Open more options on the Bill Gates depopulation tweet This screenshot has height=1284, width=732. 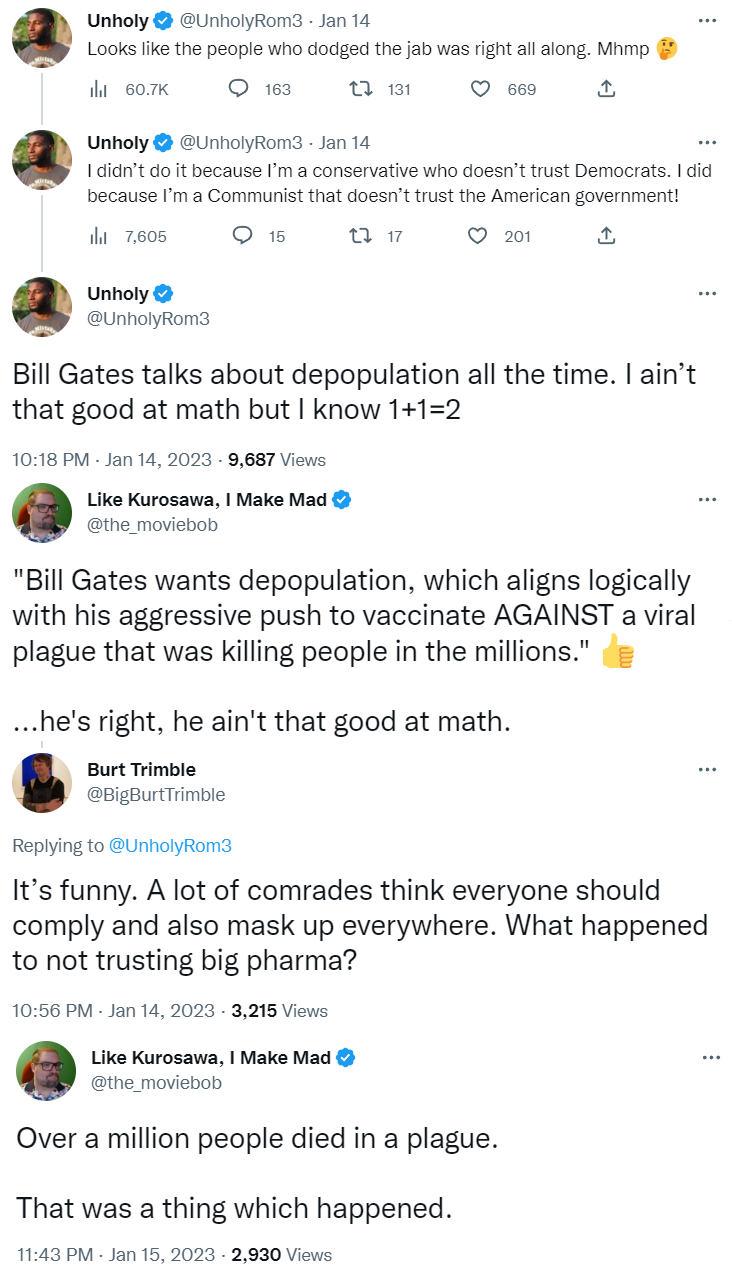tap(707, 293)
